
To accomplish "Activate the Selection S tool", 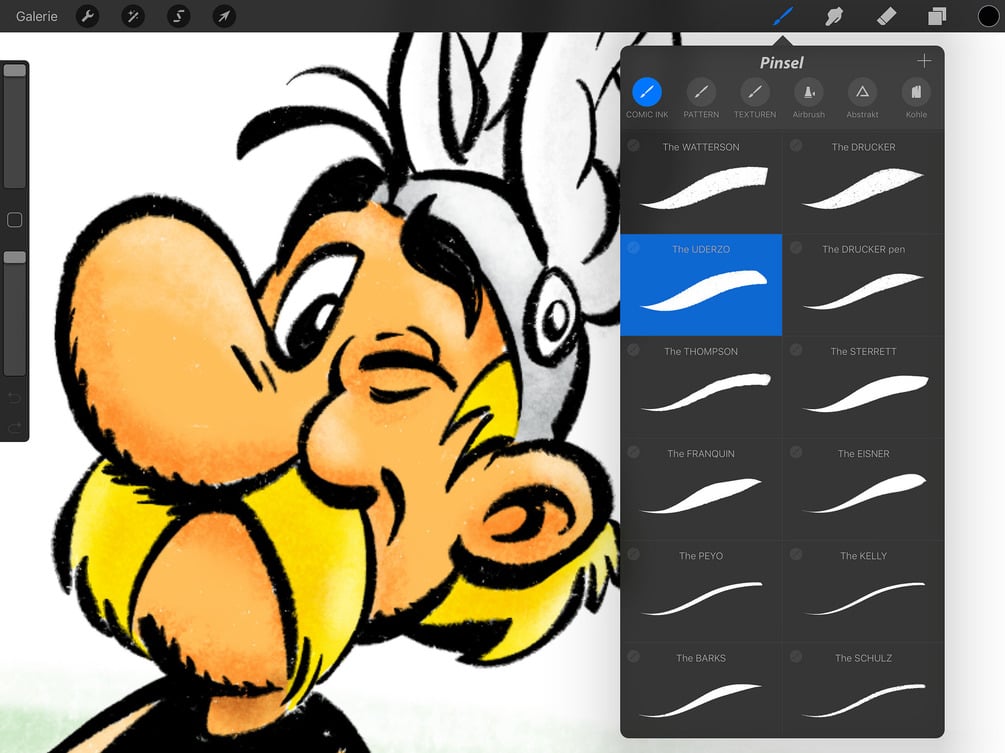I will (179, 16).
